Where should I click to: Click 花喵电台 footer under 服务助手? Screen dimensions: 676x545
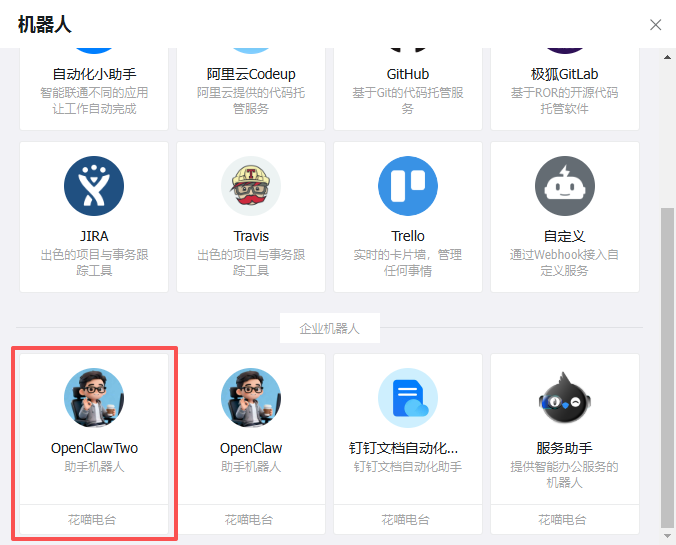point(565,520)
